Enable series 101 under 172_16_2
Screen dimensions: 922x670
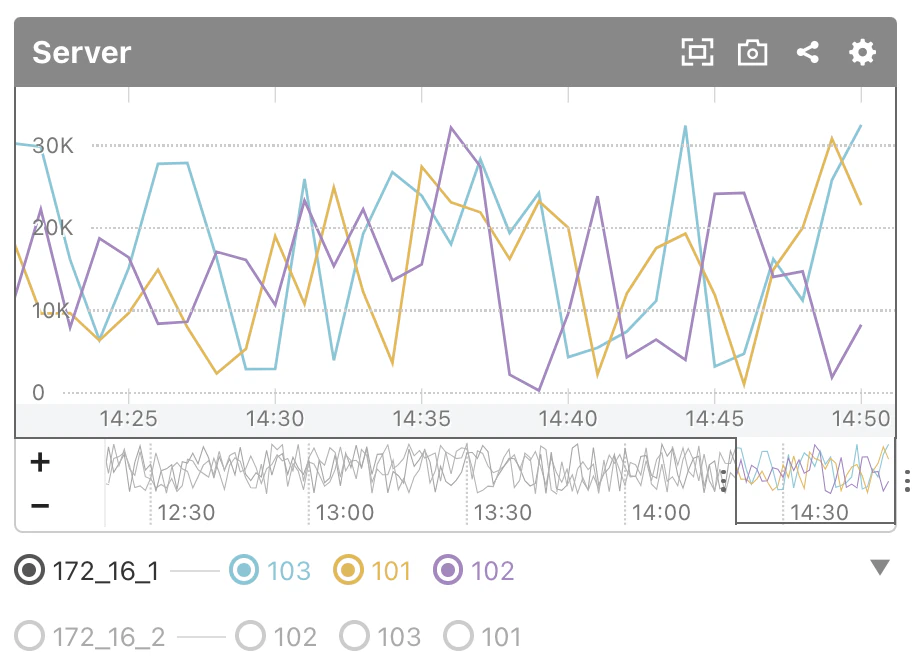458,636
